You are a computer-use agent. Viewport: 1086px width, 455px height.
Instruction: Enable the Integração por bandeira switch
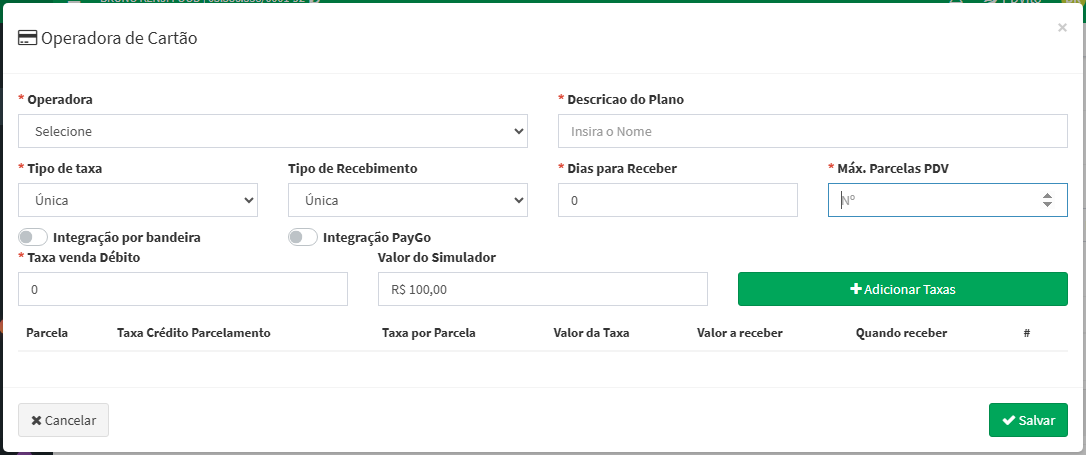click(x=33, y=238)
